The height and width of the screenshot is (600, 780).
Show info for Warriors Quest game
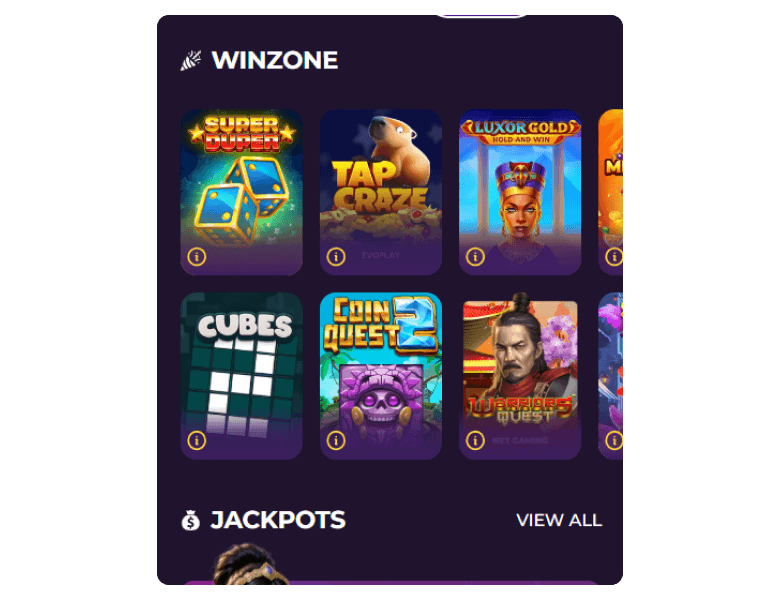point(475,440)
